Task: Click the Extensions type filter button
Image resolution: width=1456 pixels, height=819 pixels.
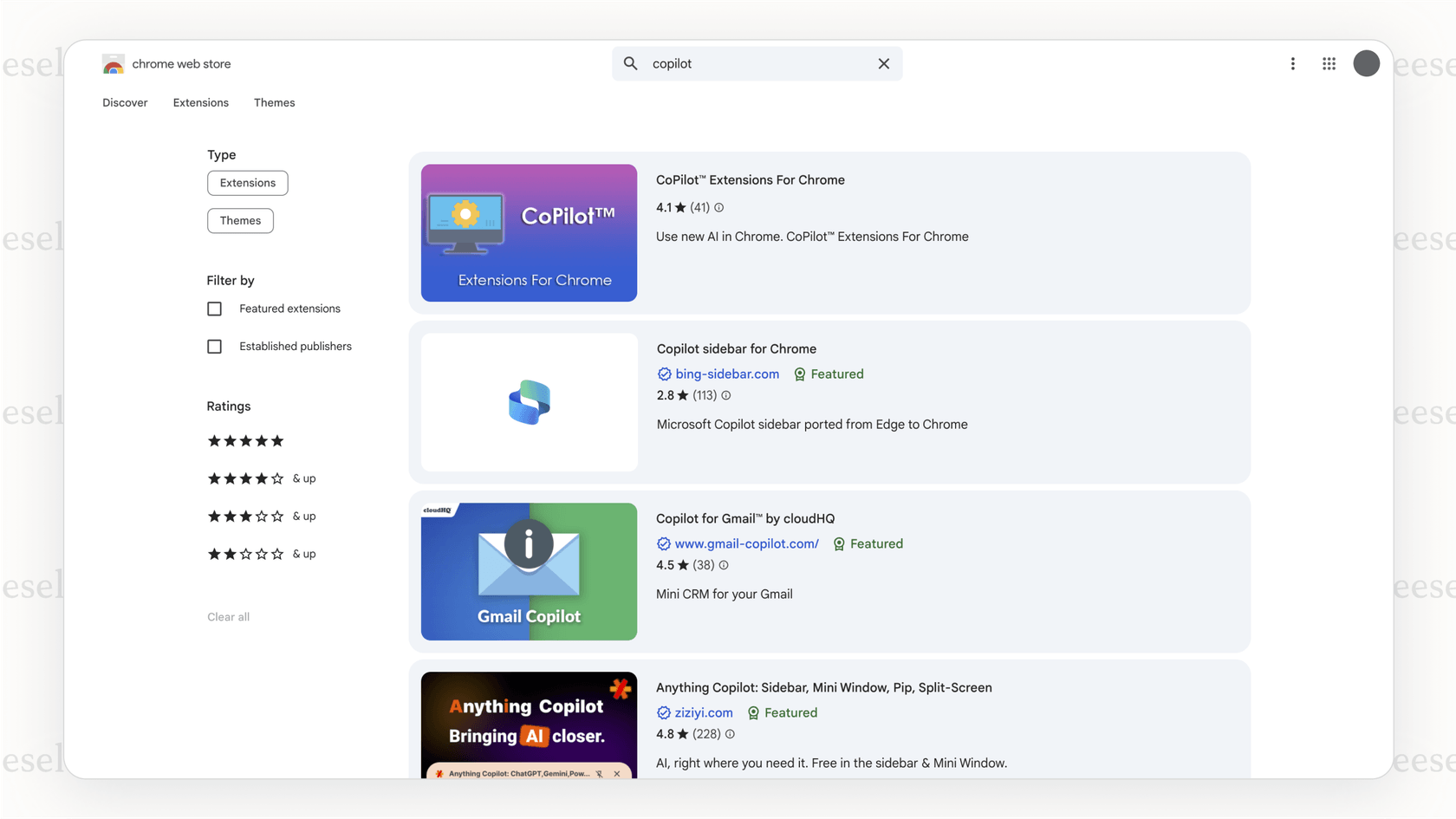Action: pos(247,183)
